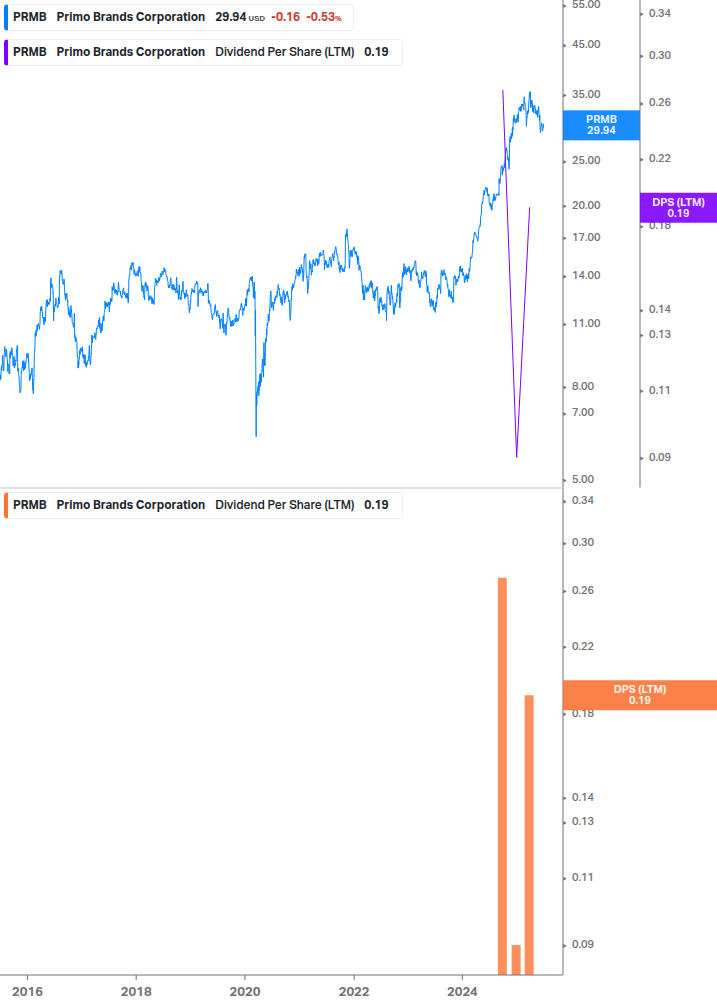Click the 14.00 price axis label
717x1005 pixels.
coord(586,275)
